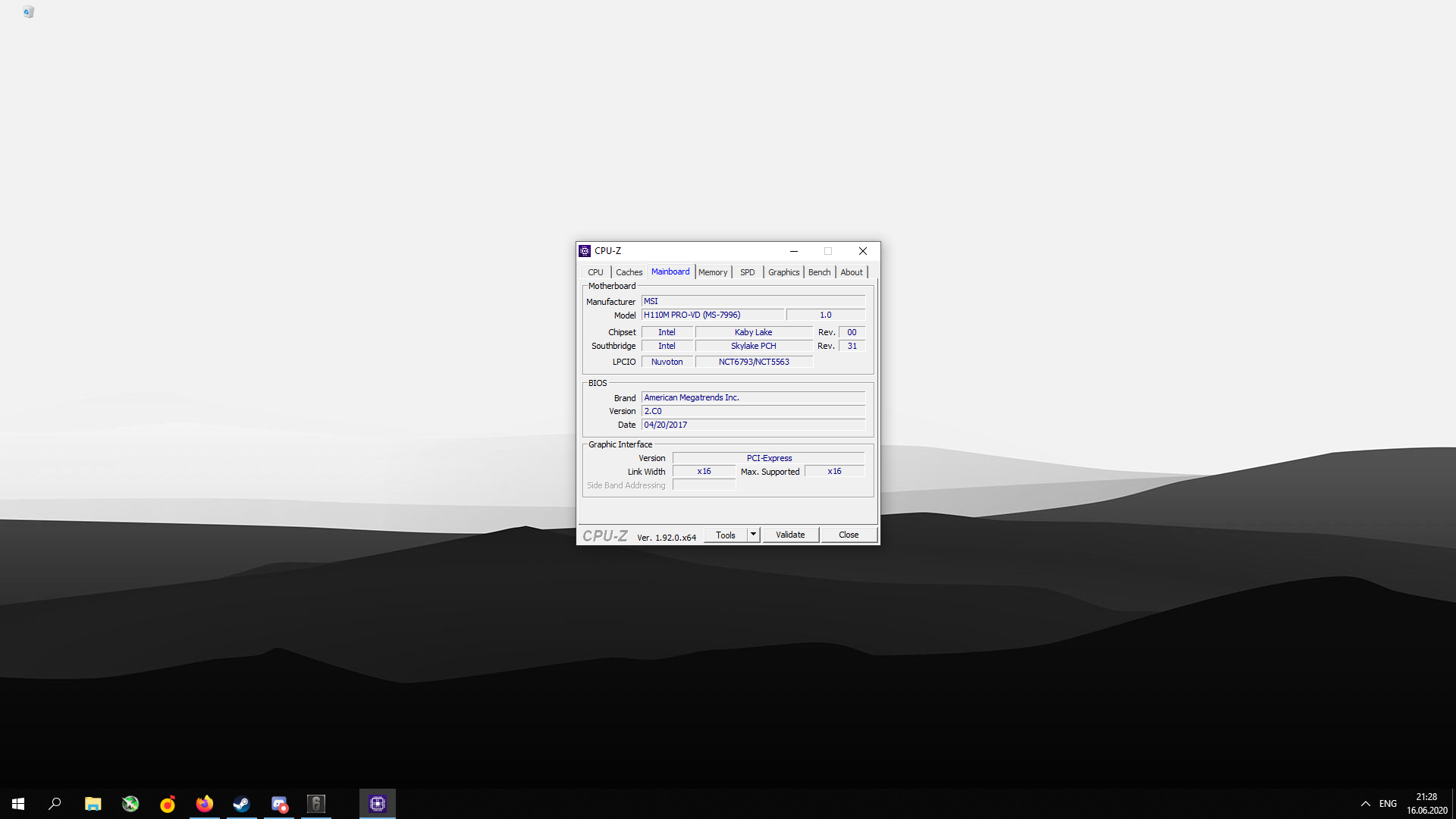The image size is (1456, 819).
Task: Open Rainbow Six Siege taskbar icon
Action: click(x=316, y=804)
